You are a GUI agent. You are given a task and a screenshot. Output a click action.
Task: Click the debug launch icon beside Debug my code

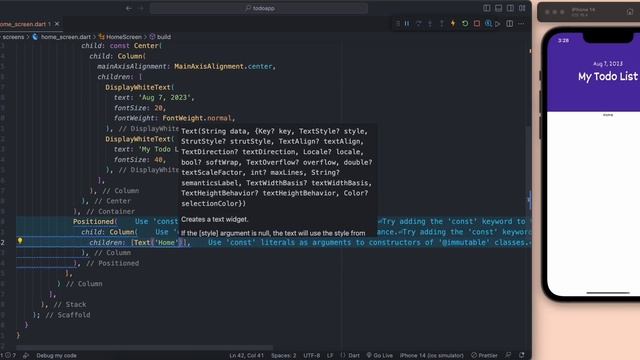[x=26, y=356]
